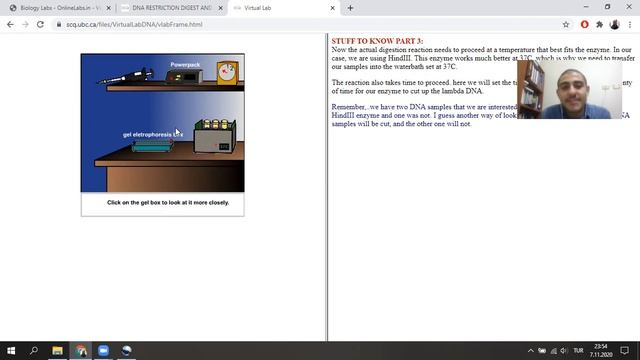Screen dimensions: 640x360
Task: Reload the current page
Action: [40, 24]
